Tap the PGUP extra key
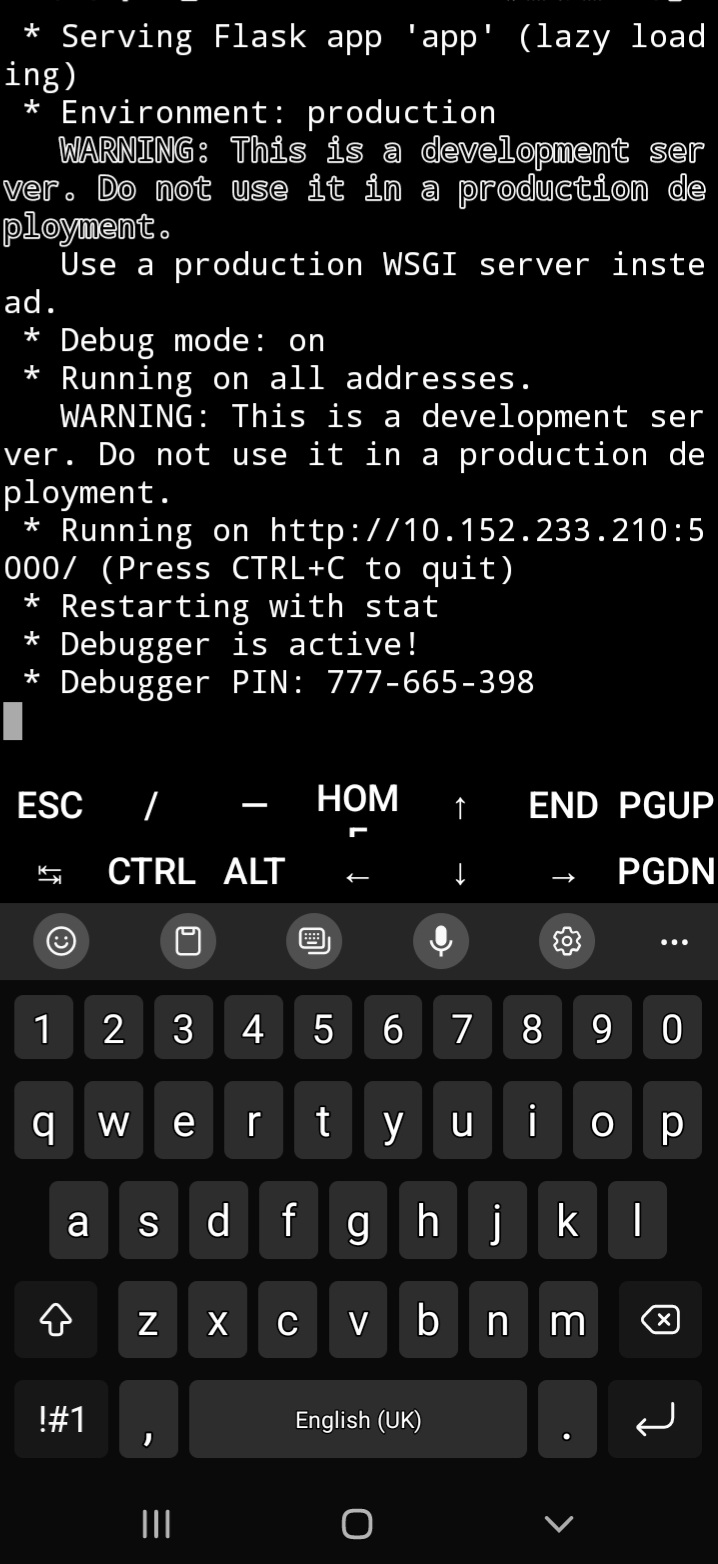718x1564 pixels. point(666,805)
